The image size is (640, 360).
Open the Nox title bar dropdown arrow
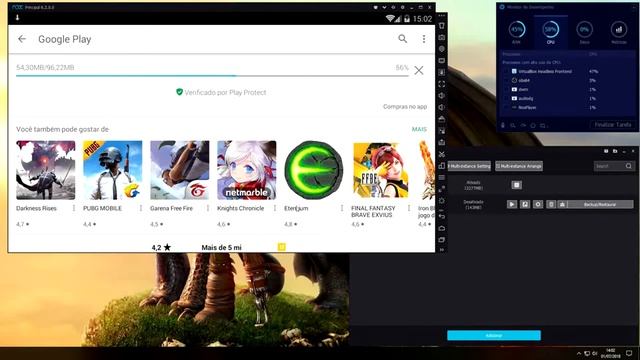384,7
